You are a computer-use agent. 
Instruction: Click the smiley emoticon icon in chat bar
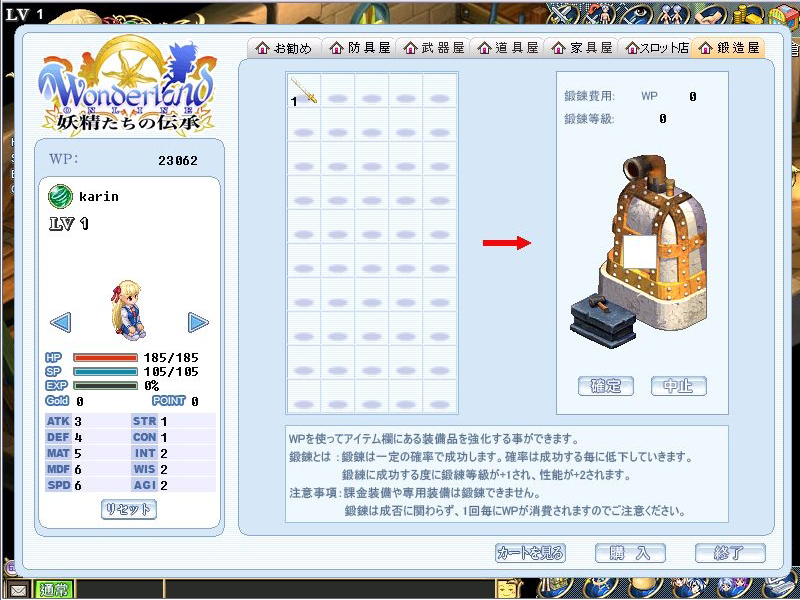(x=508, y=590)
